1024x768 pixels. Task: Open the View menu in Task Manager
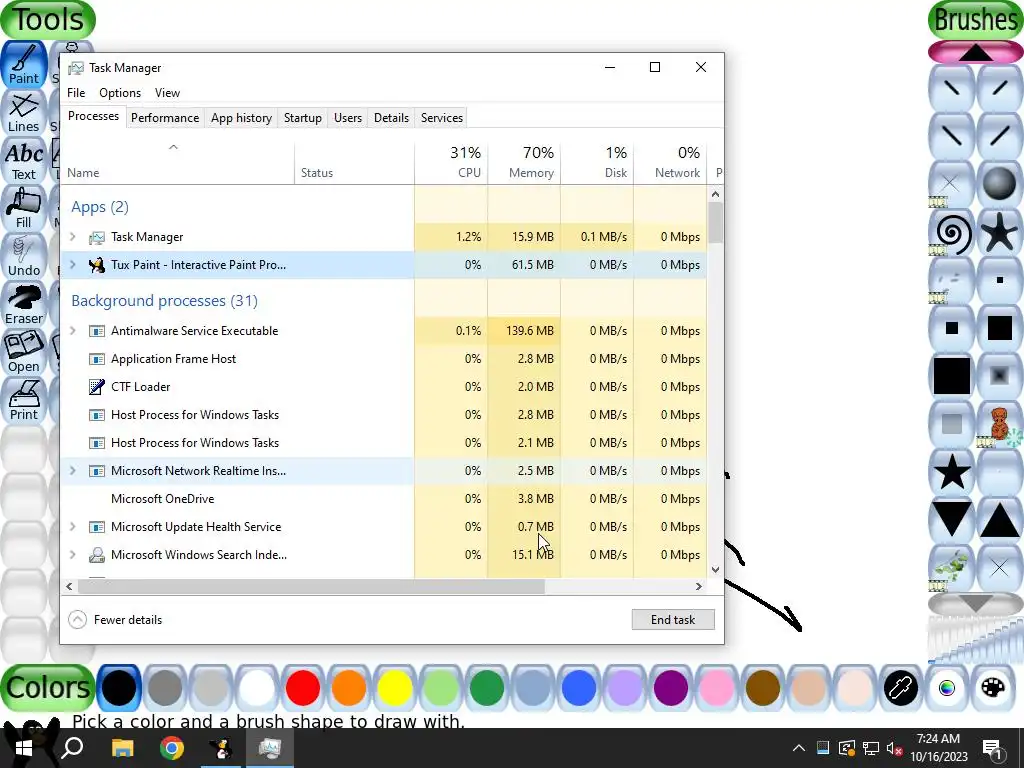167,93
